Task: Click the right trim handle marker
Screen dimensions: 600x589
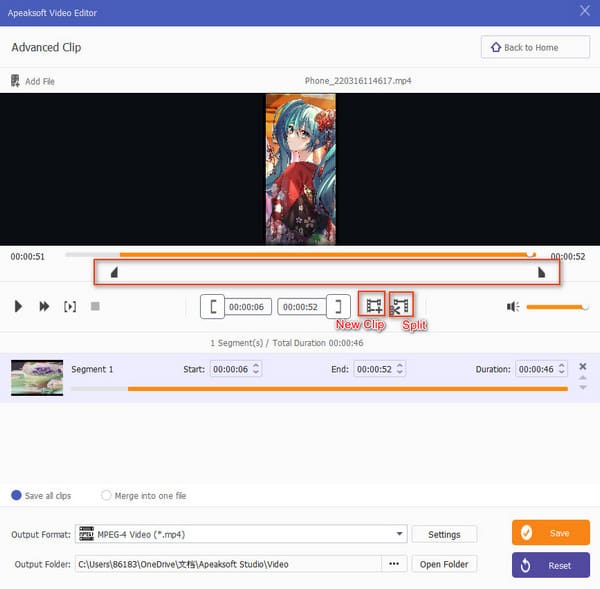Action: point(541,272)
